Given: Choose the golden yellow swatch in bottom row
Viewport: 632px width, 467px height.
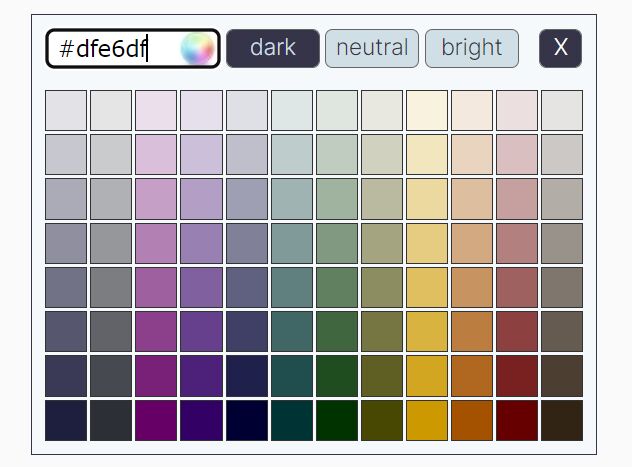Looking at the screenshot, I should pyautogui.click(x=427, y=420).
